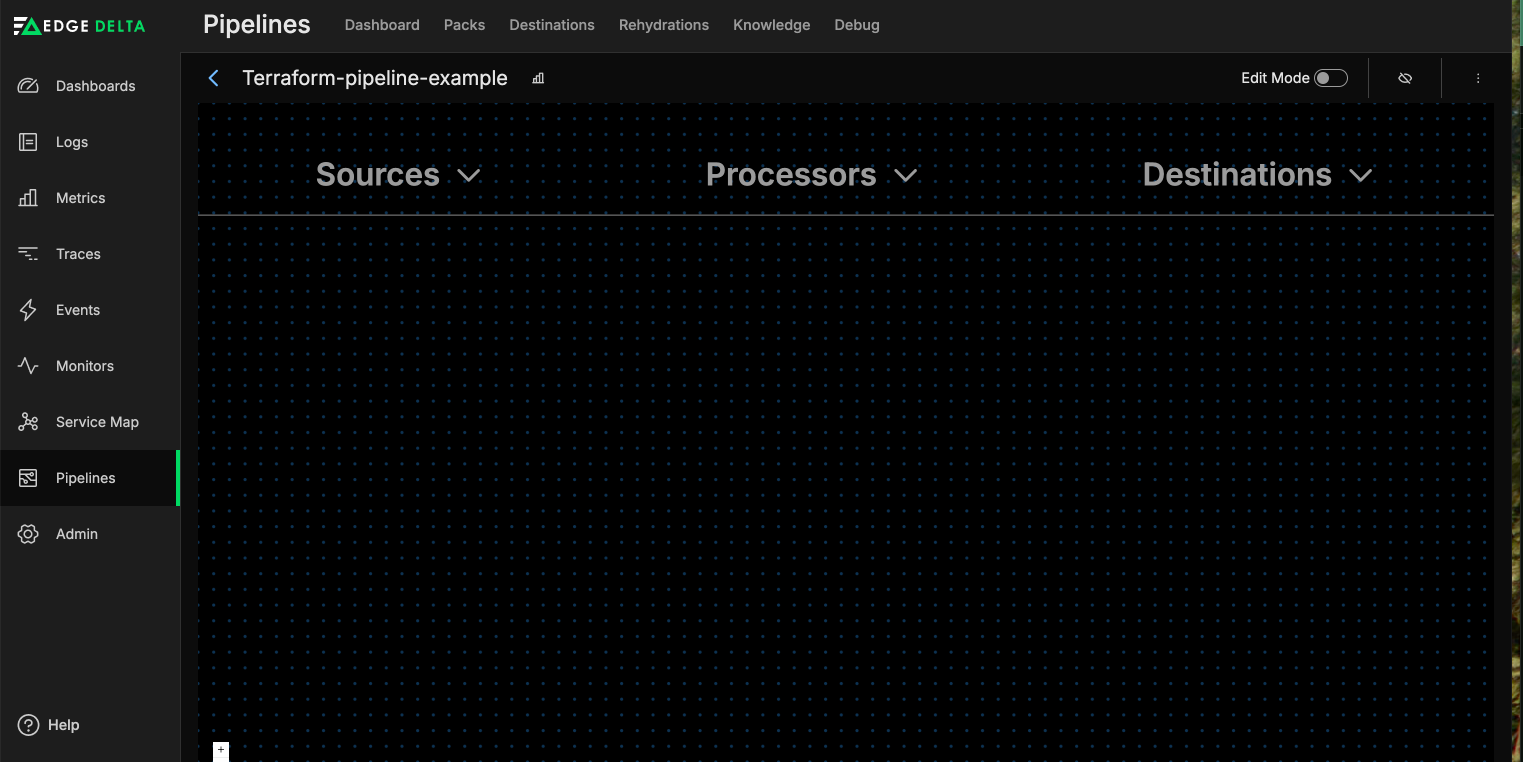Image resolution: width=1523 pixels, height=762 pixels.
Task: Click the zoom in plus button on canvas
Action: click(x=221, y=750)
